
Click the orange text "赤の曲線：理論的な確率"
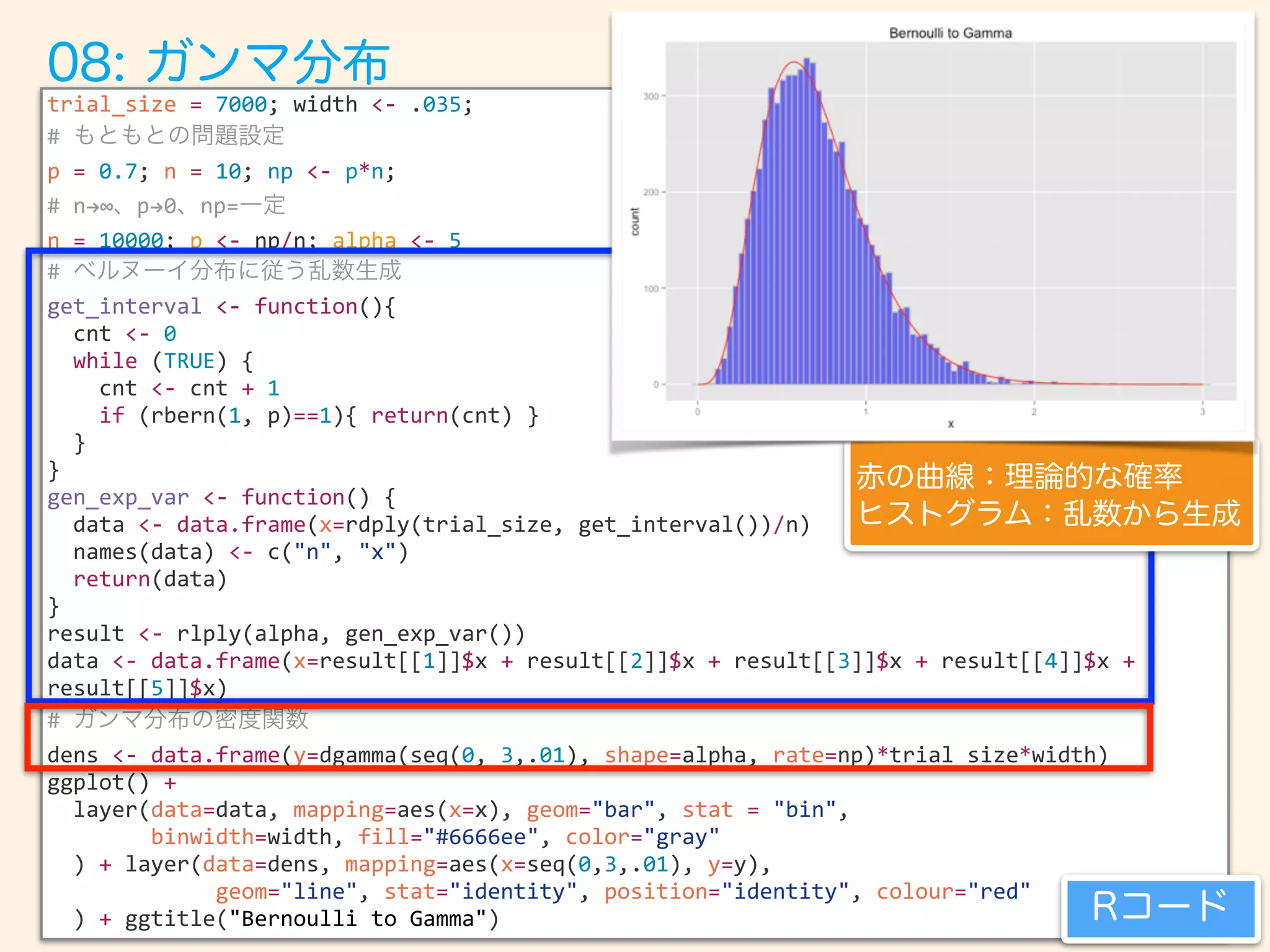1019,476
